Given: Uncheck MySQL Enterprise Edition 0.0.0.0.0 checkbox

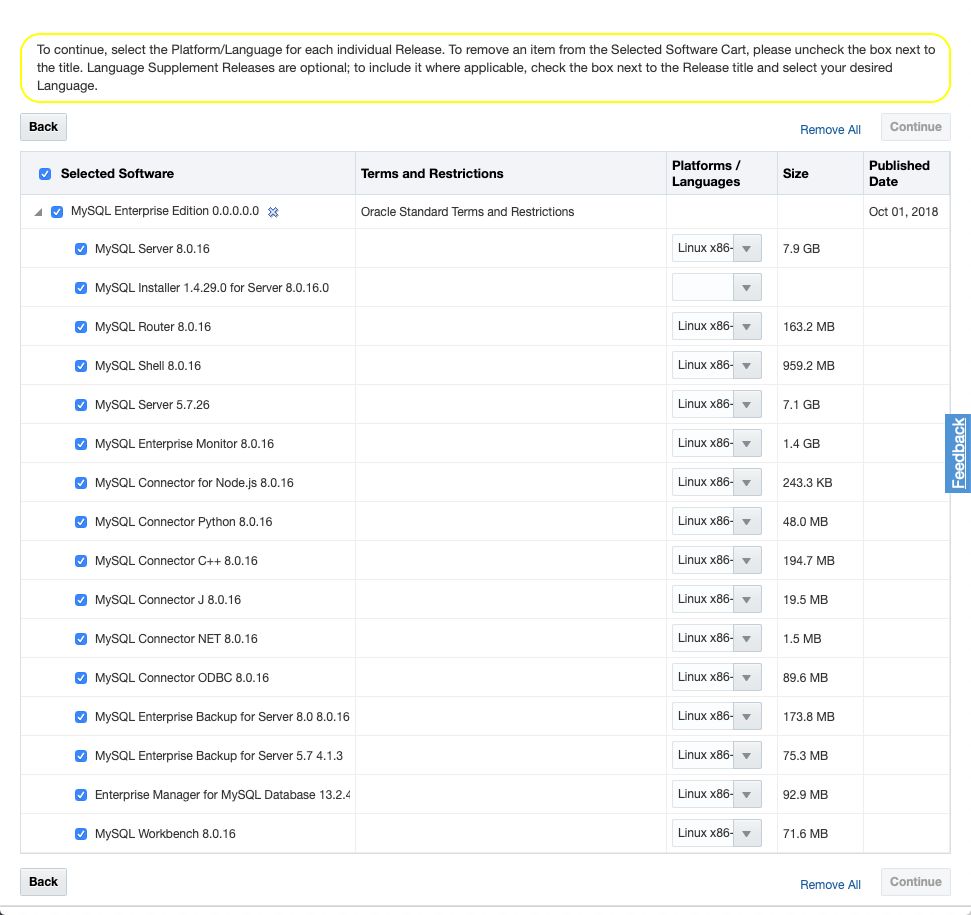Looking at the screenshot, I should 57,212.
